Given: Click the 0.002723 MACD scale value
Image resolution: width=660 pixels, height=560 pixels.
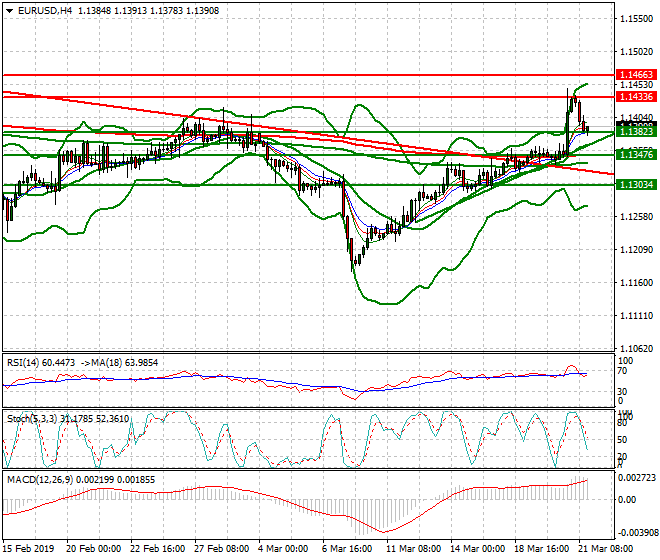Looking at the screenshot, I should point(637,477).
